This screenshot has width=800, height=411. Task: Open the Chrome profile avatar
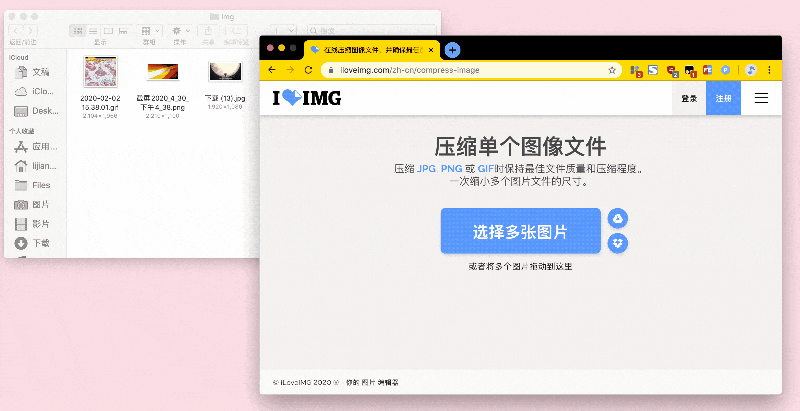(x=751, y=70)
